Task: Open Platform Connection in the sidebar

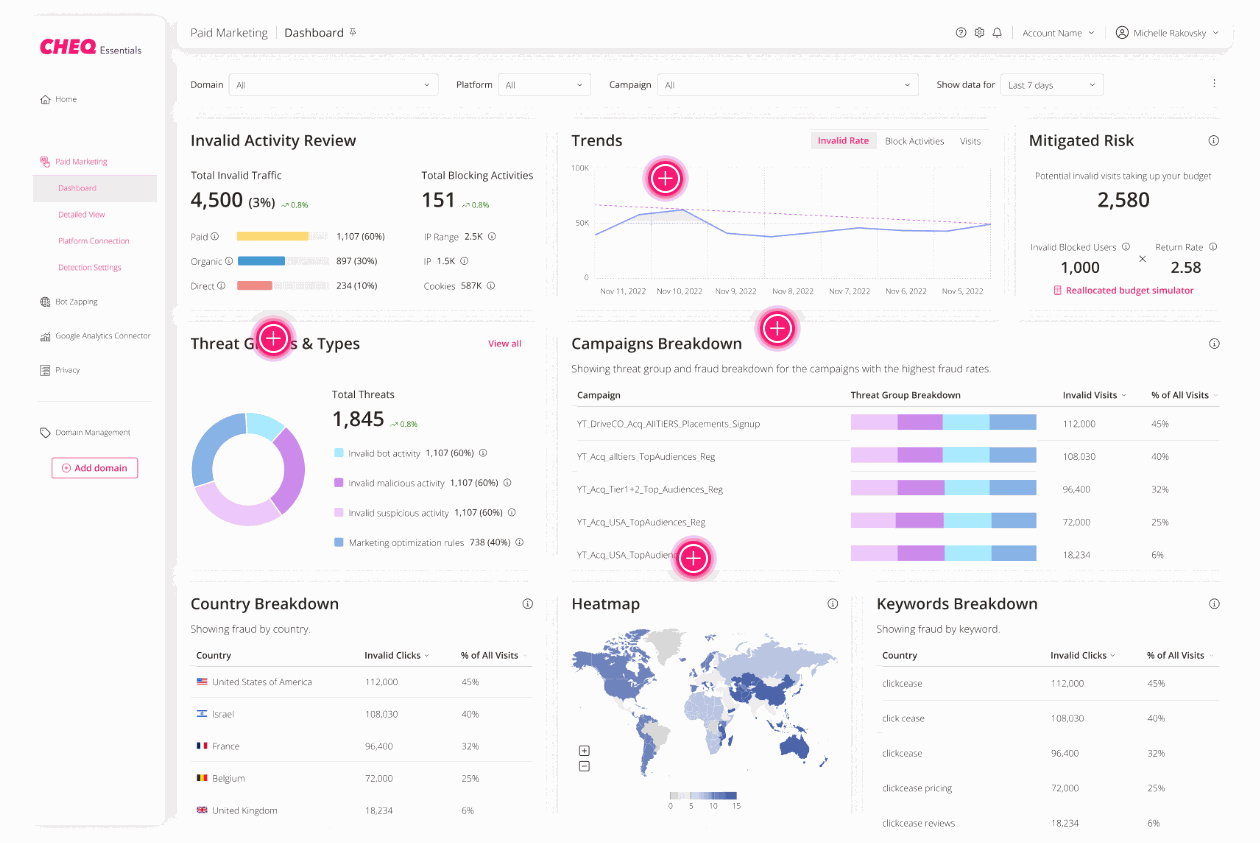Action: (94, 241)
